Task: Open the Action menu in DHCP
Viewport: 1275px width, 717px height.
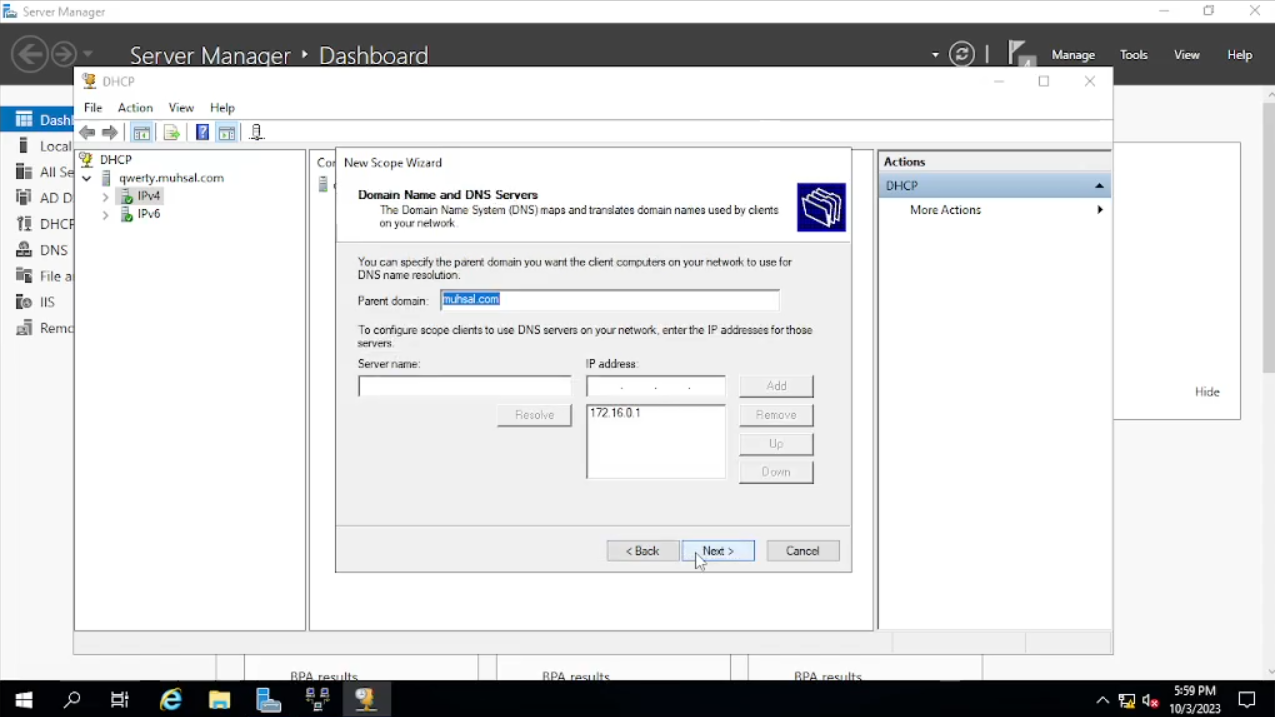Action: (x=135, y=108)
